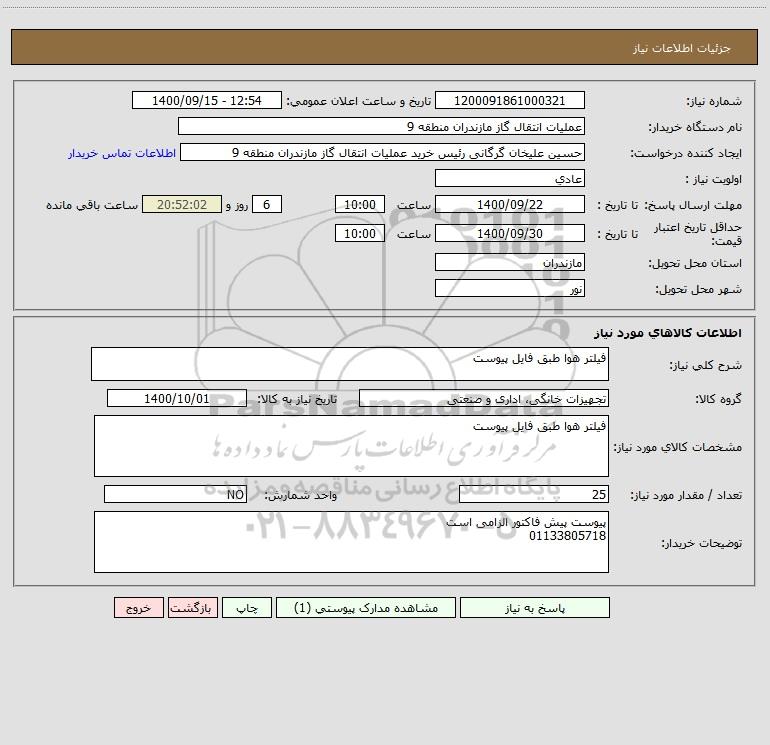Image resolution: width=770 pixels, height=745 pixels.
Task: Click the 'ایجاد کننده درخواست:' label
Action: [686, 154]
